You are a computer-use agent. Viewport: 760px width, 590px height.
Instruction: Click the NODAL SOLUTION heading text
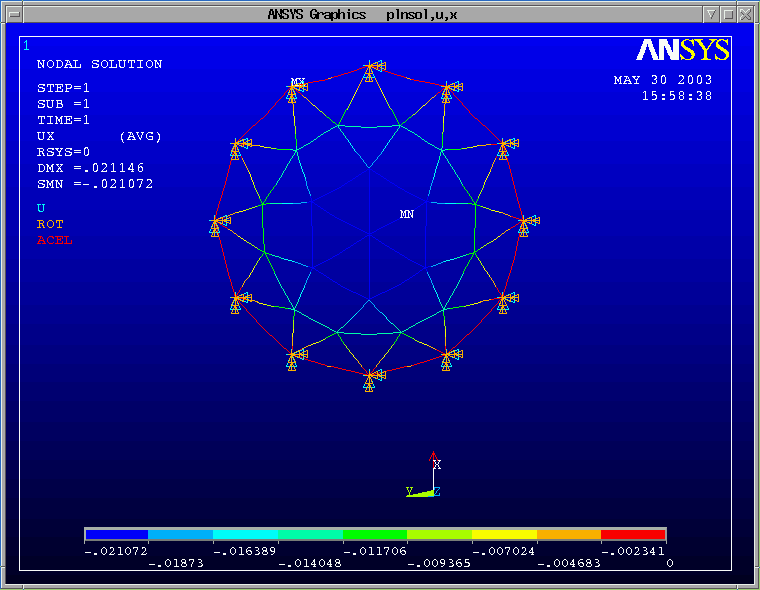(99, 64)
